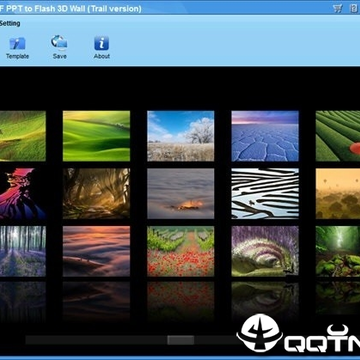Image resolution: width=360 pixels, height=360 pixels.
Task: Select the mossy green forest thumbnail
Action: point(338,251)
